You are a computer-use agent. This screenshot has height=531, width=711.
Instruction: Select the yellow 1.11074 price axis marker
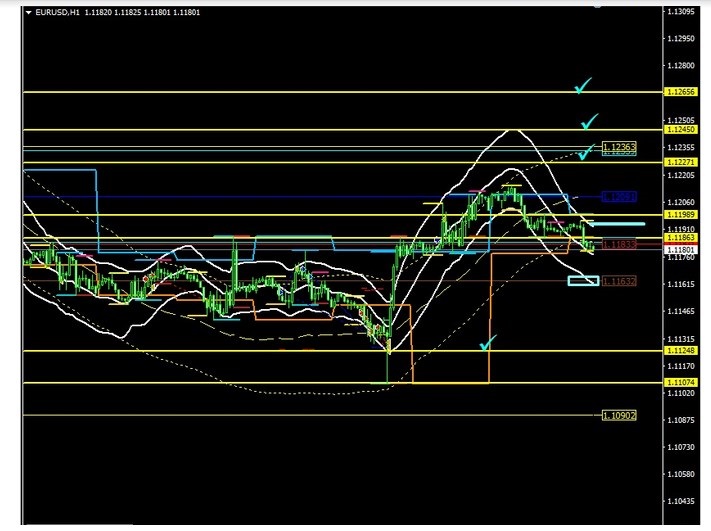click(x=679, y=382)
